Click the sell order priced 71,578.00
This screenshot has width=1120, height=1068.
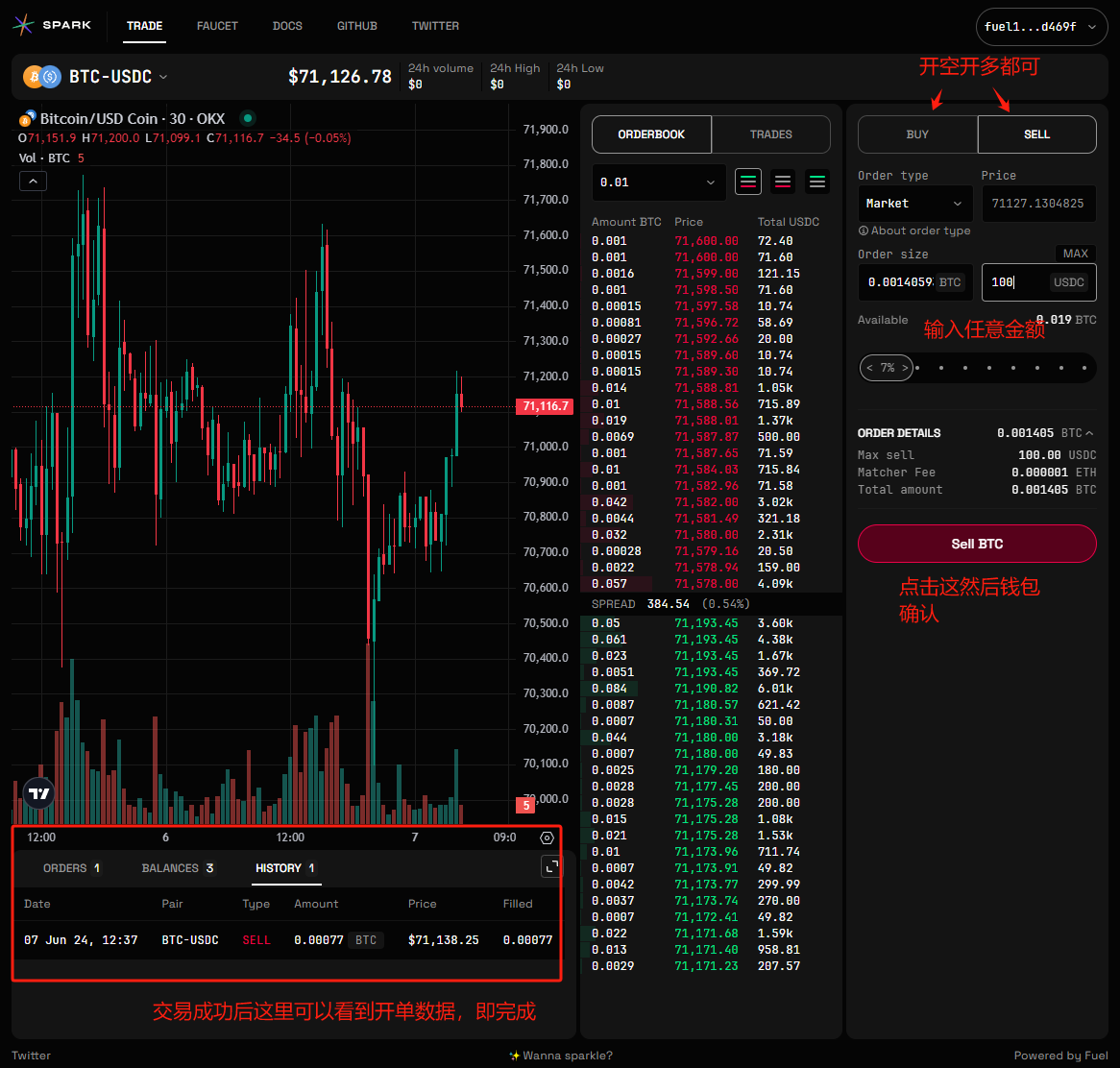tap(712, 584)
